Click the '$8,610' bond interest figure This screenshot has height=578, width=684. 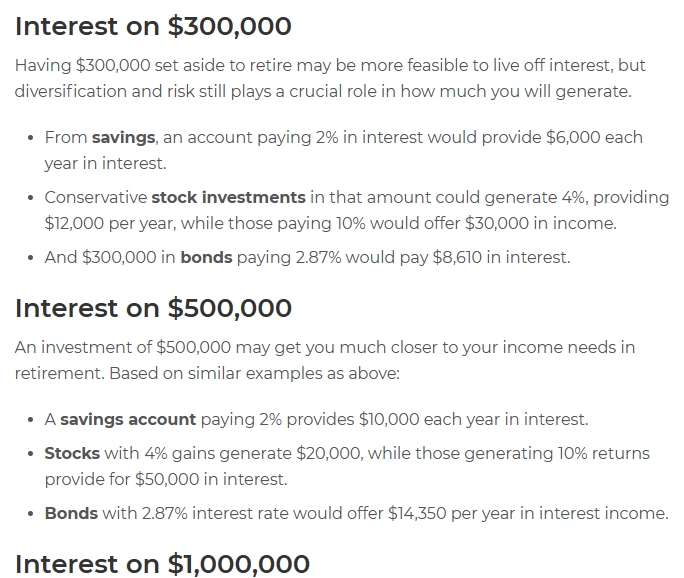pyautogui.click(x=457, y=257)
